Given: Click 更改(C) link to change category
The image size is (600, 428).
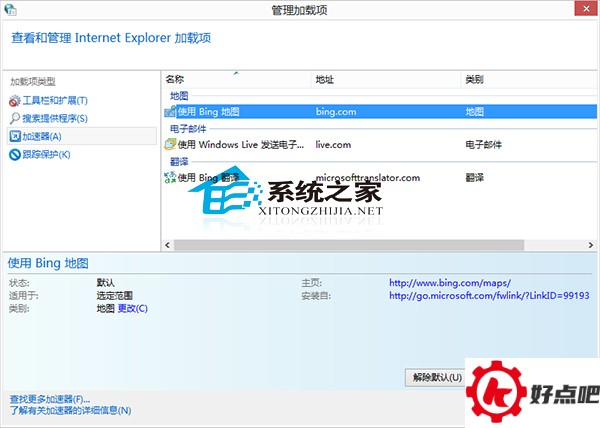Looking at the screenshot, I should (133, 308).
